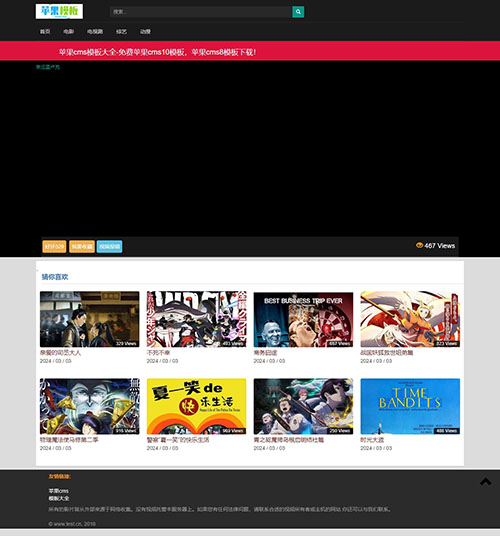Focus the search input field
This screenshot has height=536, width=500.
point(201,12)
